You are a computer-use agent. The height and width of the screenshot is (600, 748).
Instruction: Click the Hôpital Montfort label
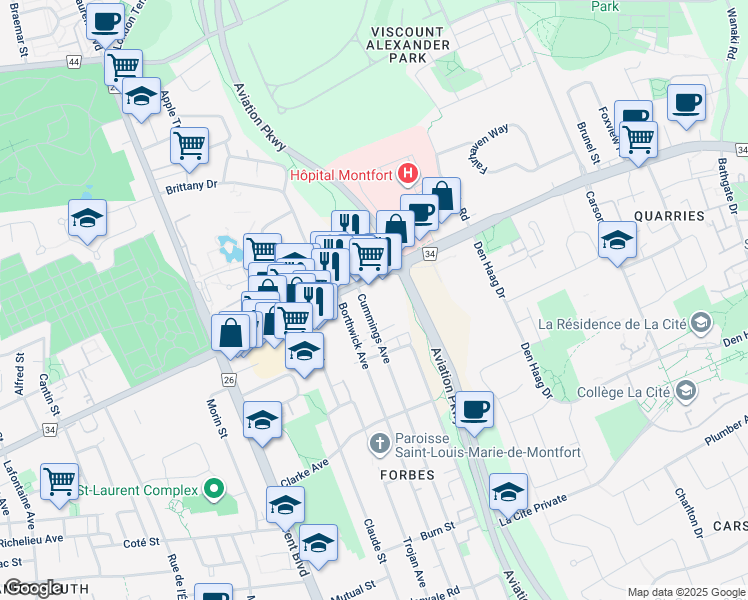tap(341, 176)
